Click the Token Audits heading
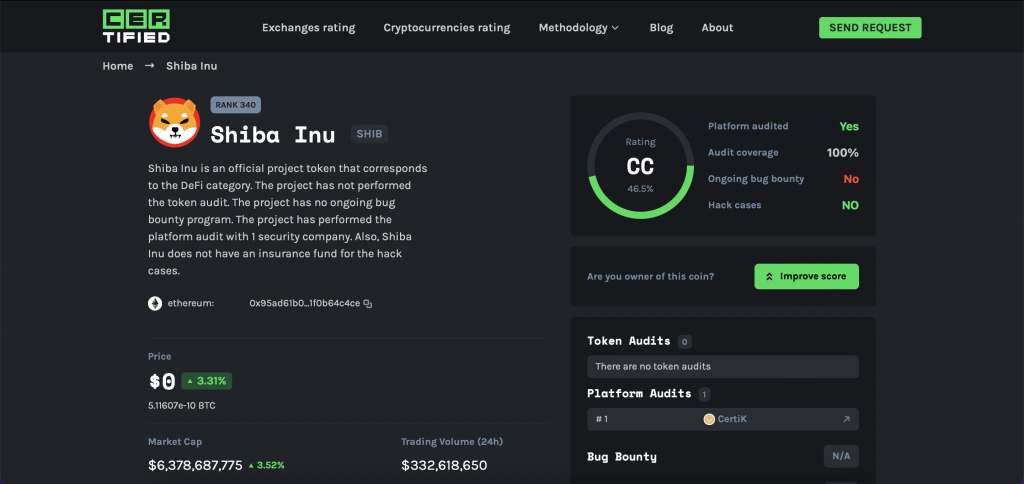 pos(628,341)
